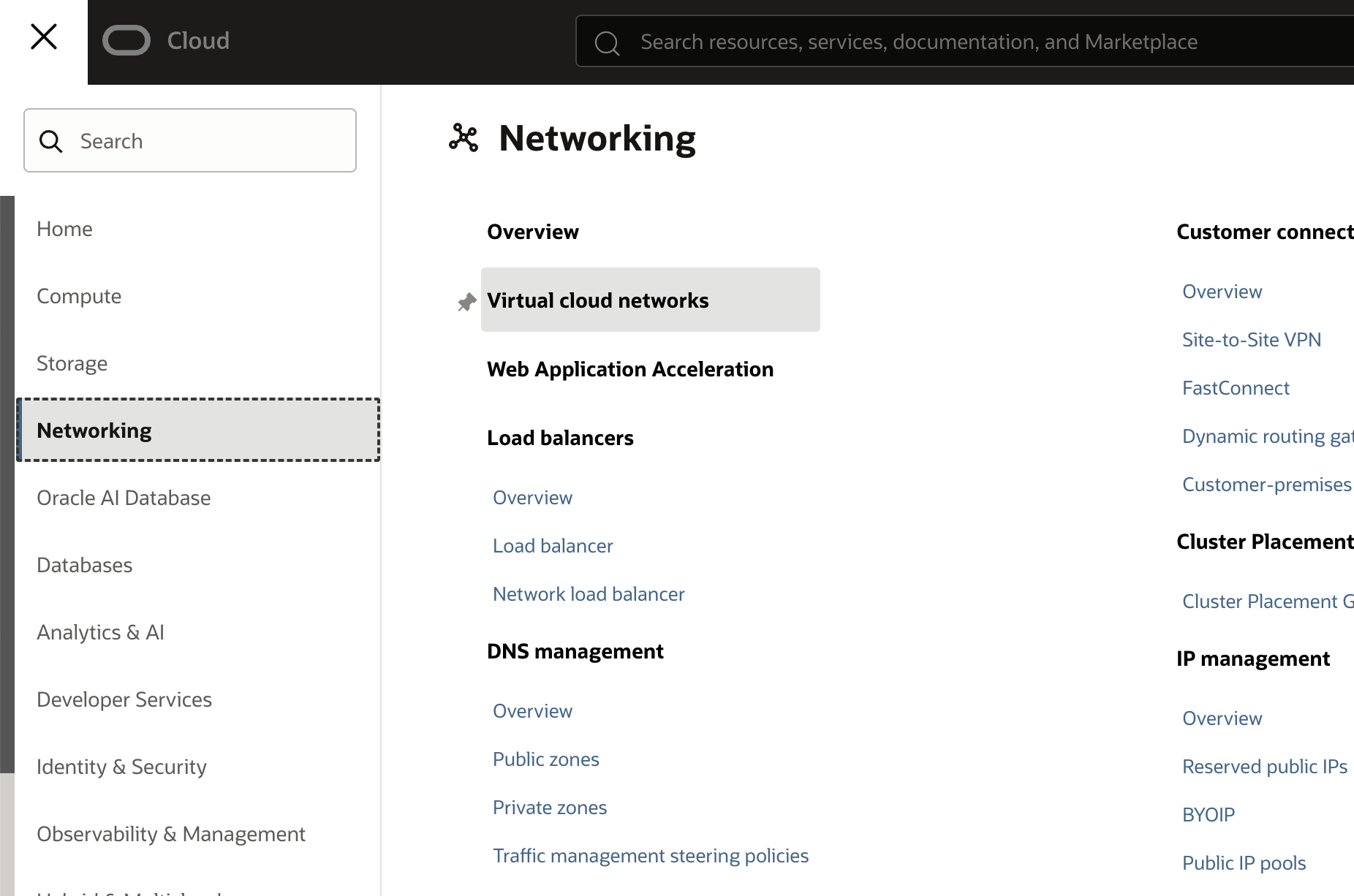Image resolution: width=1354 pixels, height=896 pixels.
Task: Open the Compute menu category
Action: (x=79, y=296)
